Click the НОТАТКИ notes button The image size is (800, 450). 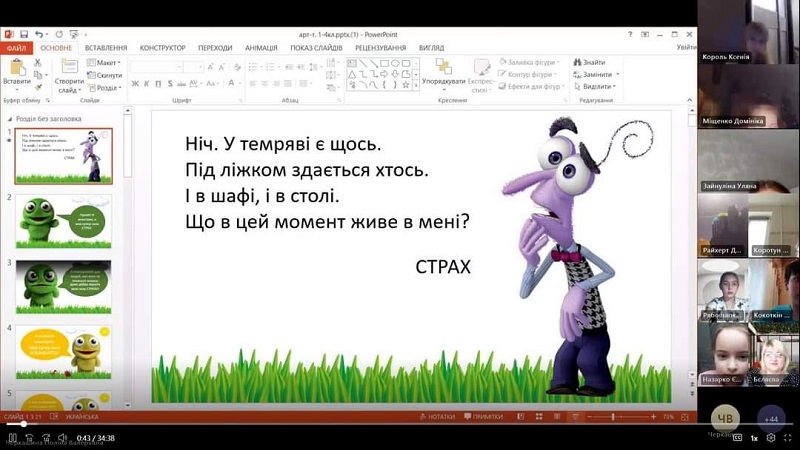pos(437,417)
